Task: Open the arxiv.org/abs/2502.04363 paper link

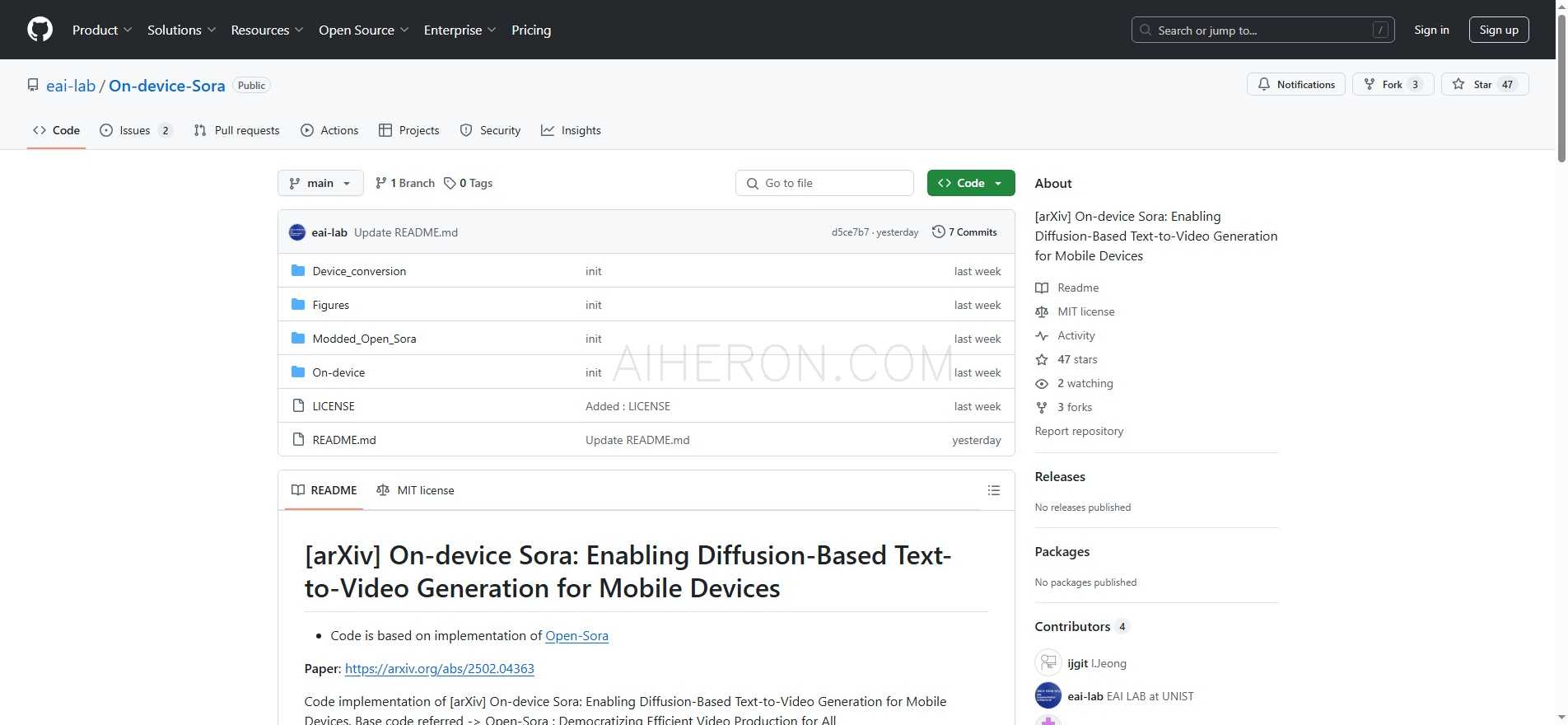Action: point(440,668)
